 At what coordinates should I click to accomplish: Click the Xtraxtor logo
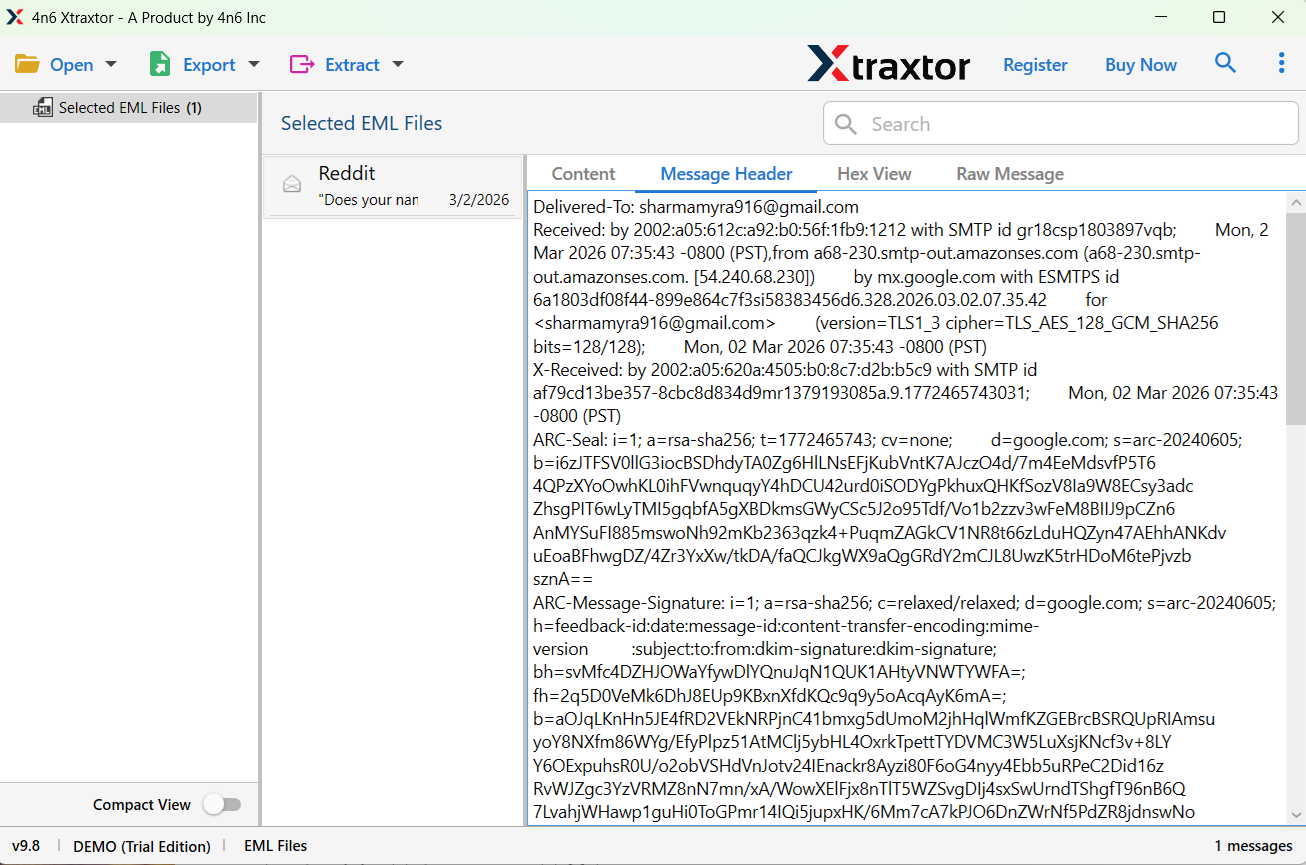(x=888, y=65)
